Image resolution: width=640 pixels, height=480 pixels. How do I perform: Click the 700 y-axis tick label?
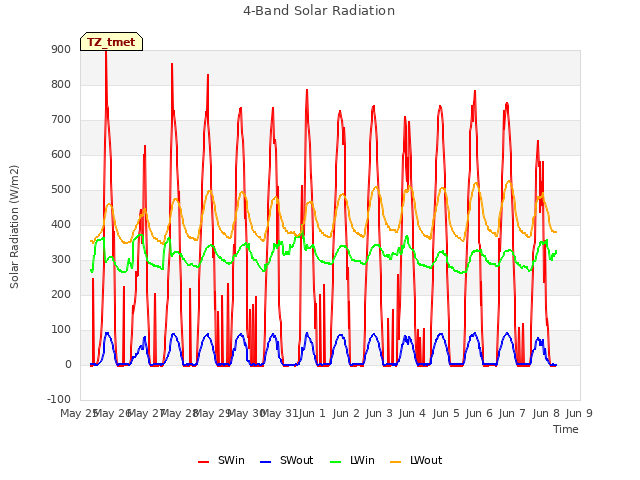coord(61,120)
